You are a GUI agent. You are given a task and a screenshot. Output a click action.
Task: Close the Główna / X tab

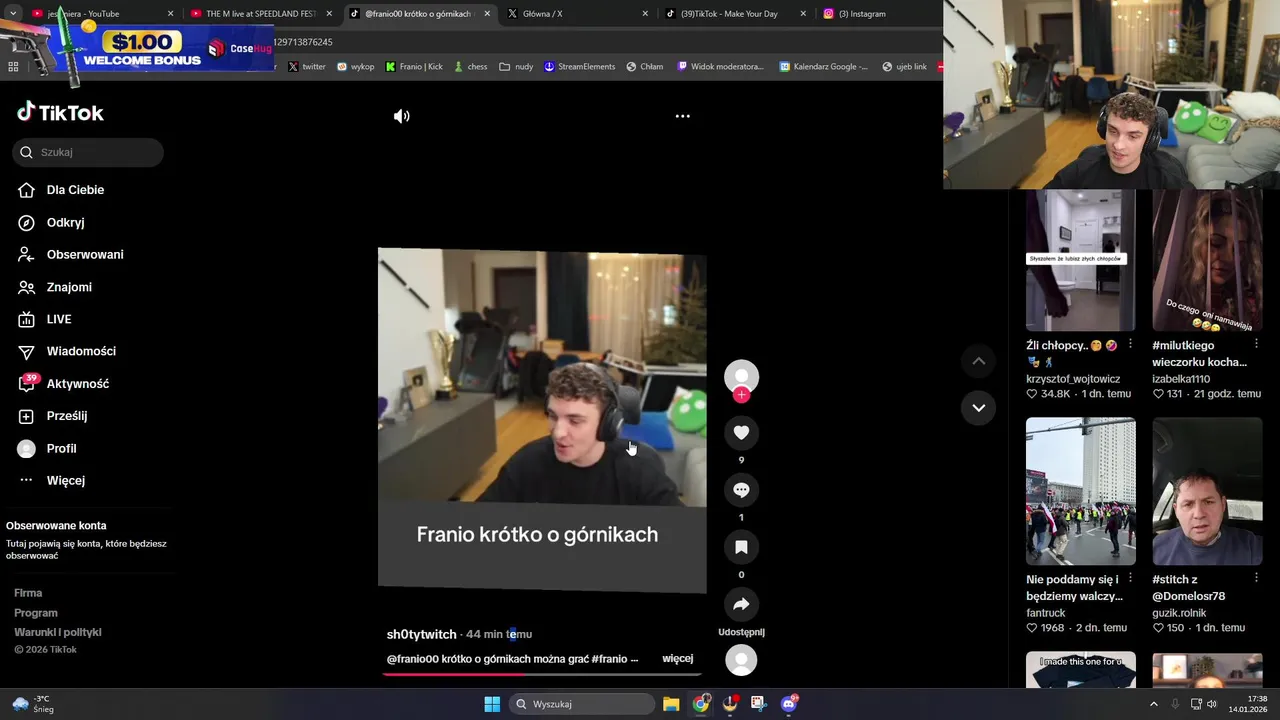coord(645,14)
